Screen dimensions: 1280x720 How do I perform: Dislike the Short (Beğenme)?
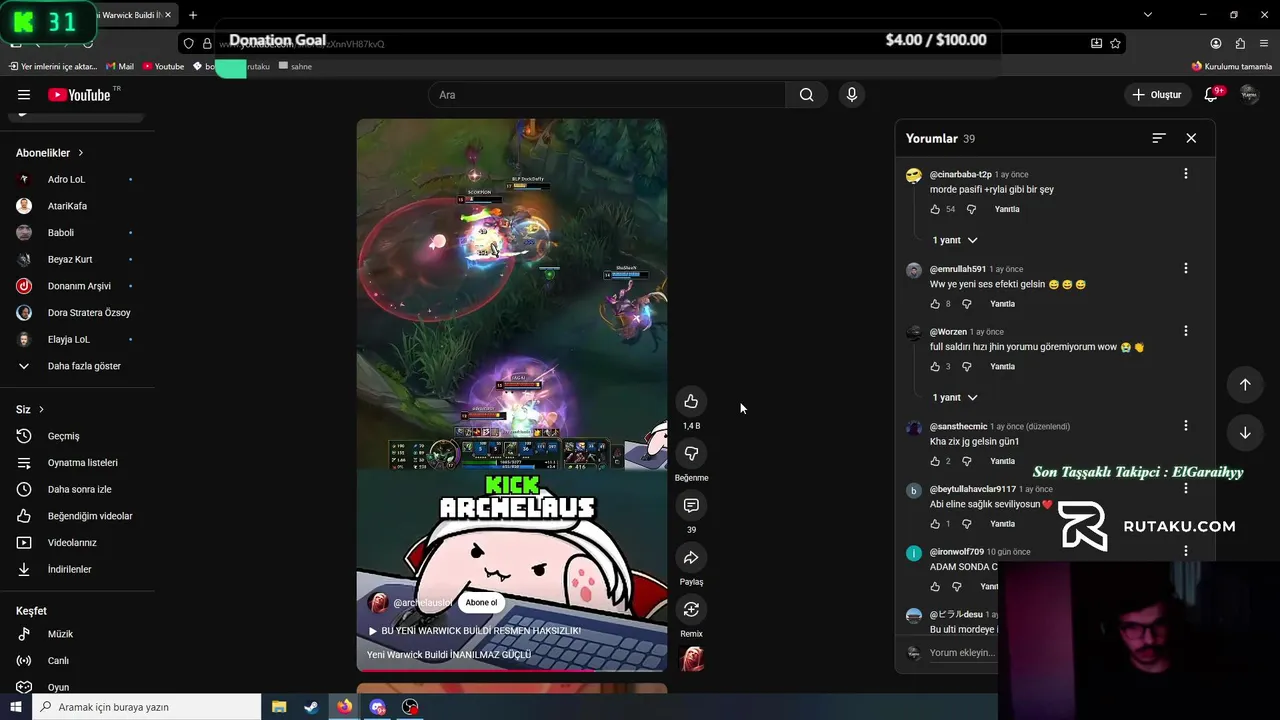click(x=691, y=453)
